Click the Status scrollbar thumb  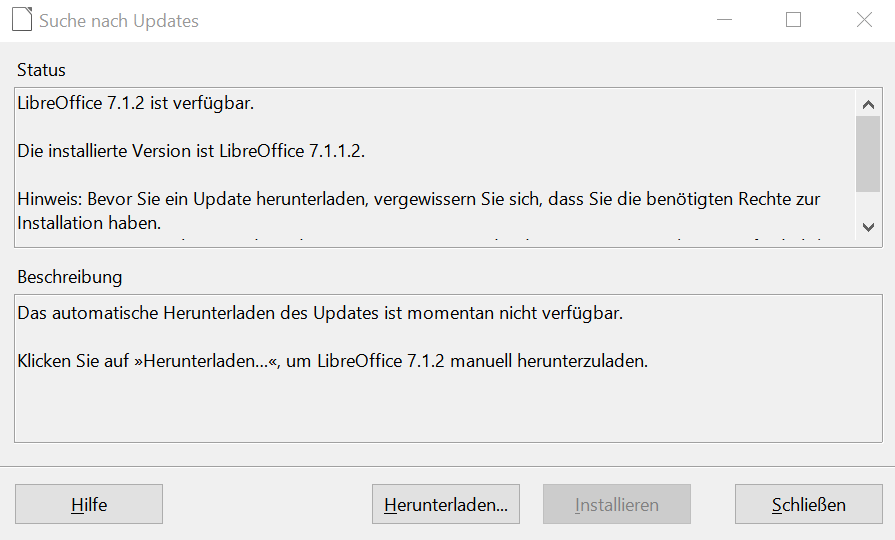pos(868,154)
